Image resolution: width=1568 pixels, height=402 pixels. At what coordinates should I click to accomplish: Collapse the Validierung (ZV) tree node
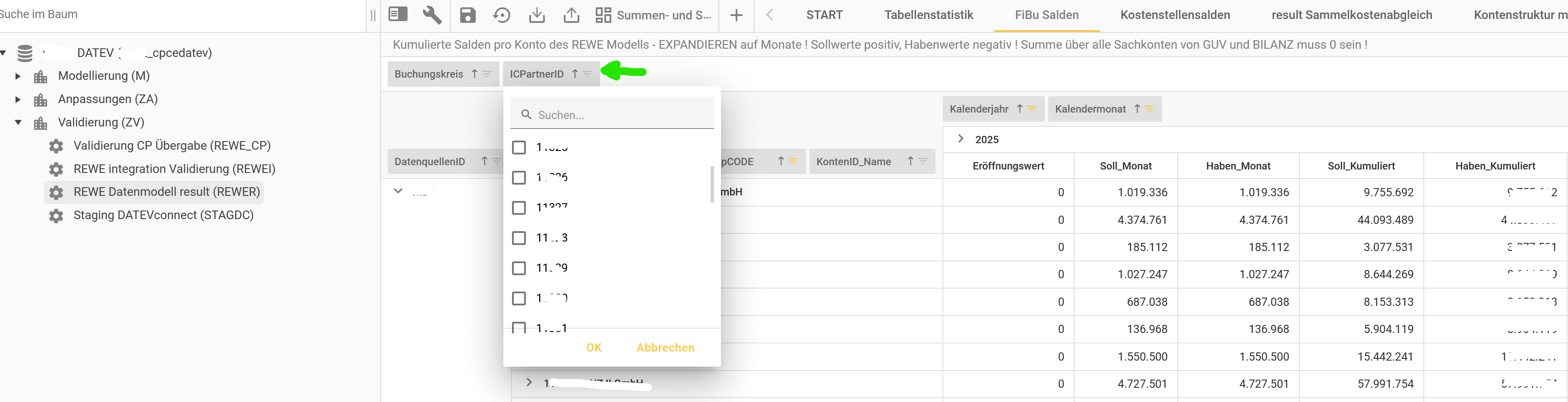point(18,122)
